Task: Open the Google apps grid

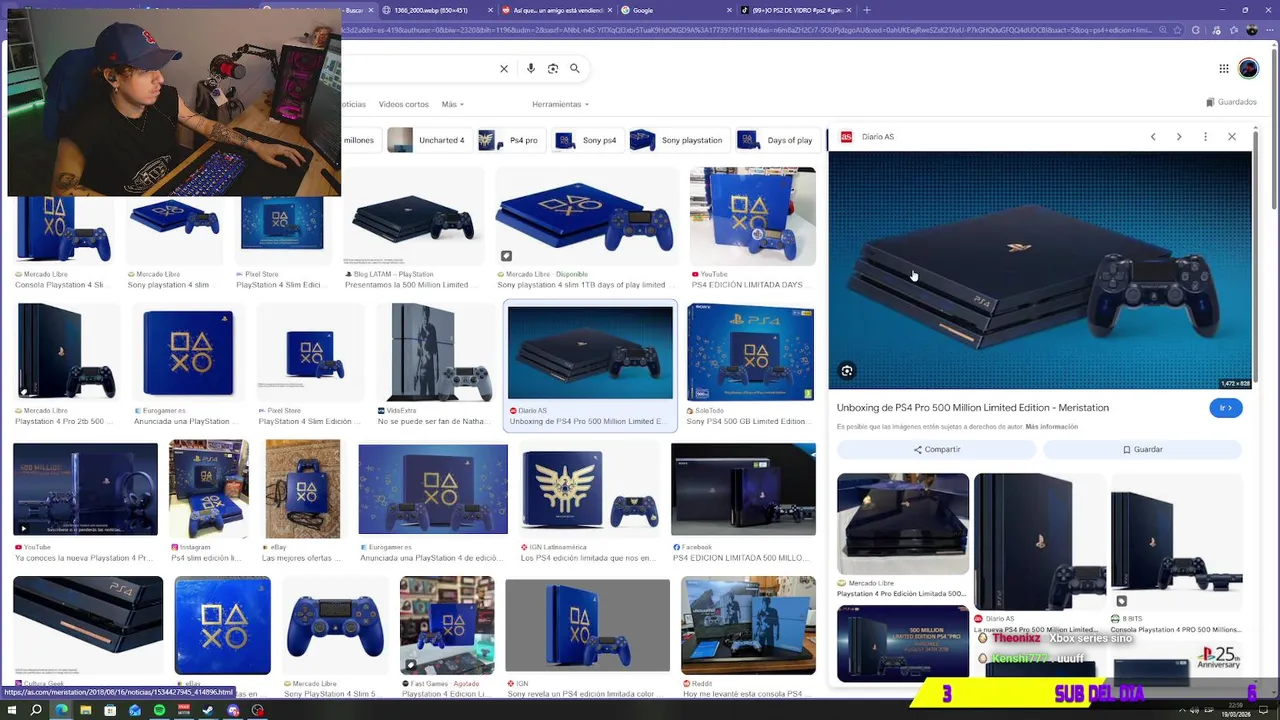Action: (x=1223, y=69)
